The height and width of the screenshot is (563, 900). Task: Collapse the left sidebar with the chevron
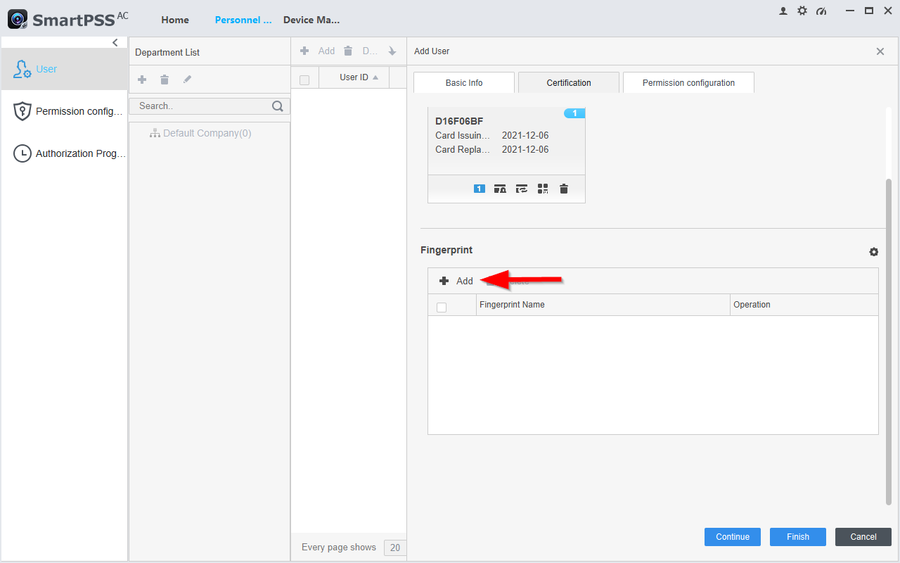click(115, 43)
